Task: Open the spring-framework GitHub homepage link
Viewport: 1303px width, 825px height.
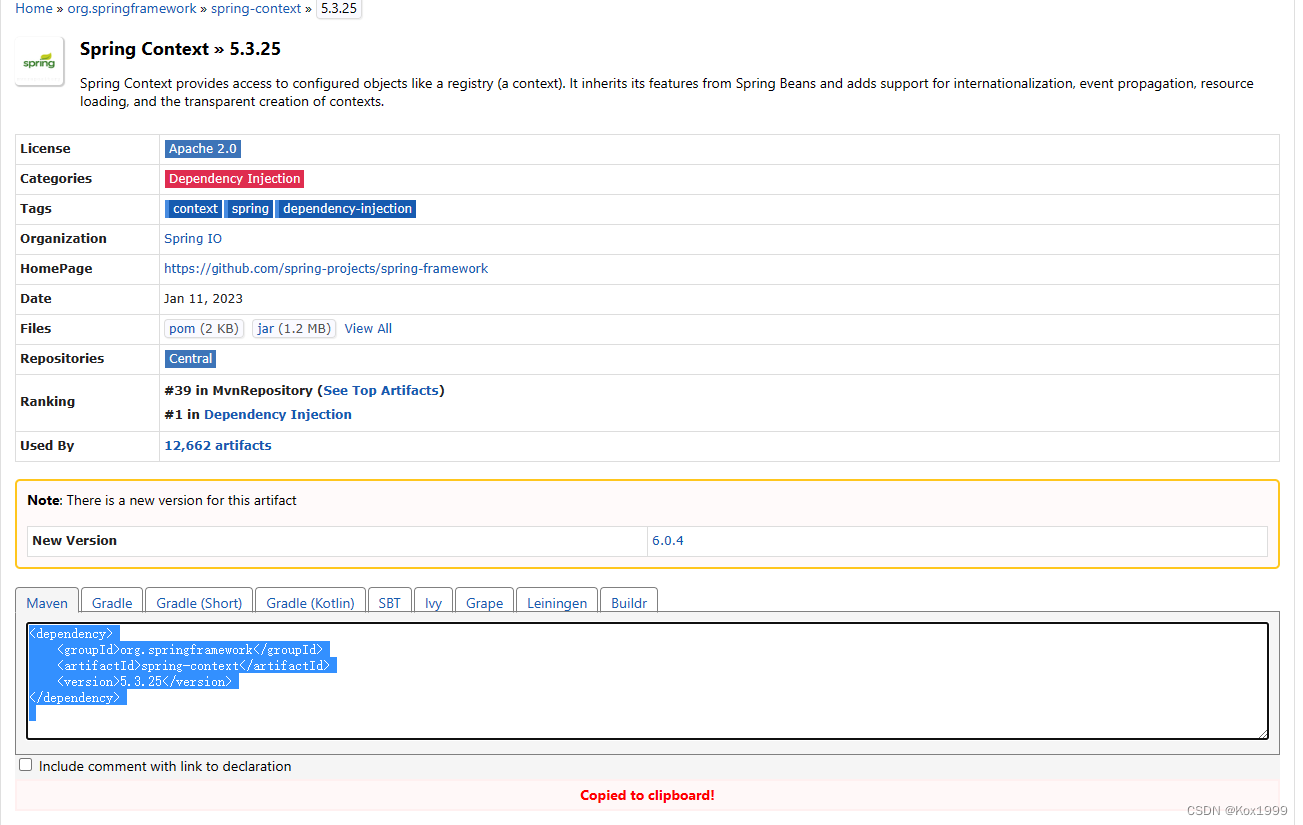Action: click(x=326, y=269)
